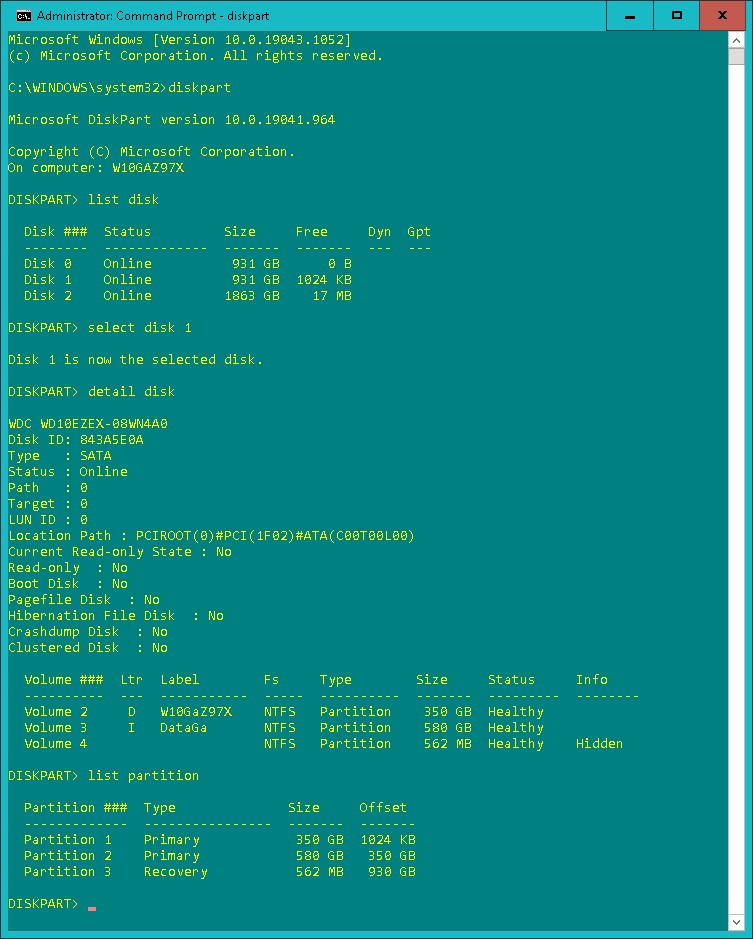753x939 pixels.
Task: Minimize the Command Prompt window
Action: tap(630, 16)
